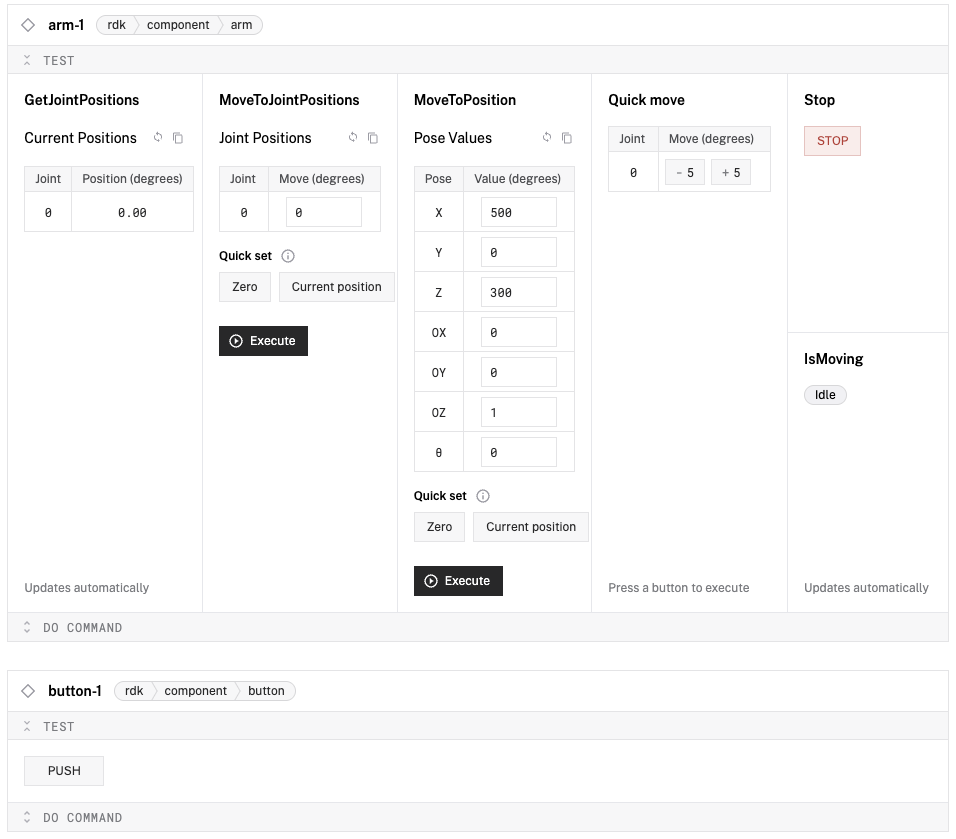Image resolution: width=956 pixels, height=839 pixels.
Task: Increase joint 0 by 5 degrees
Action: [x=731, y=173]
